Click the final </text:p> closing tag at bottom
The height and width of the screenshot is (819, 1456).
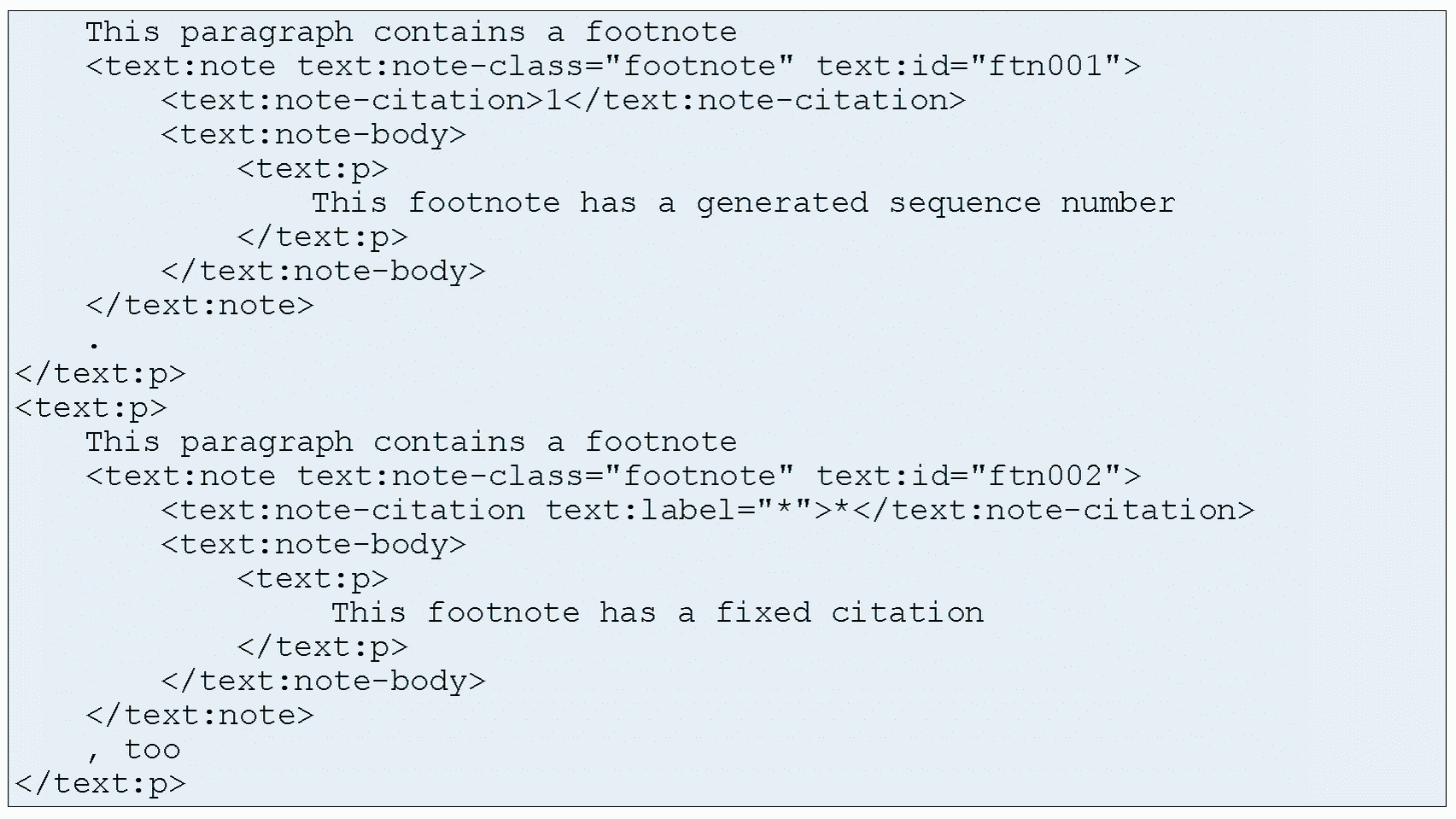[x=100, y=784]
